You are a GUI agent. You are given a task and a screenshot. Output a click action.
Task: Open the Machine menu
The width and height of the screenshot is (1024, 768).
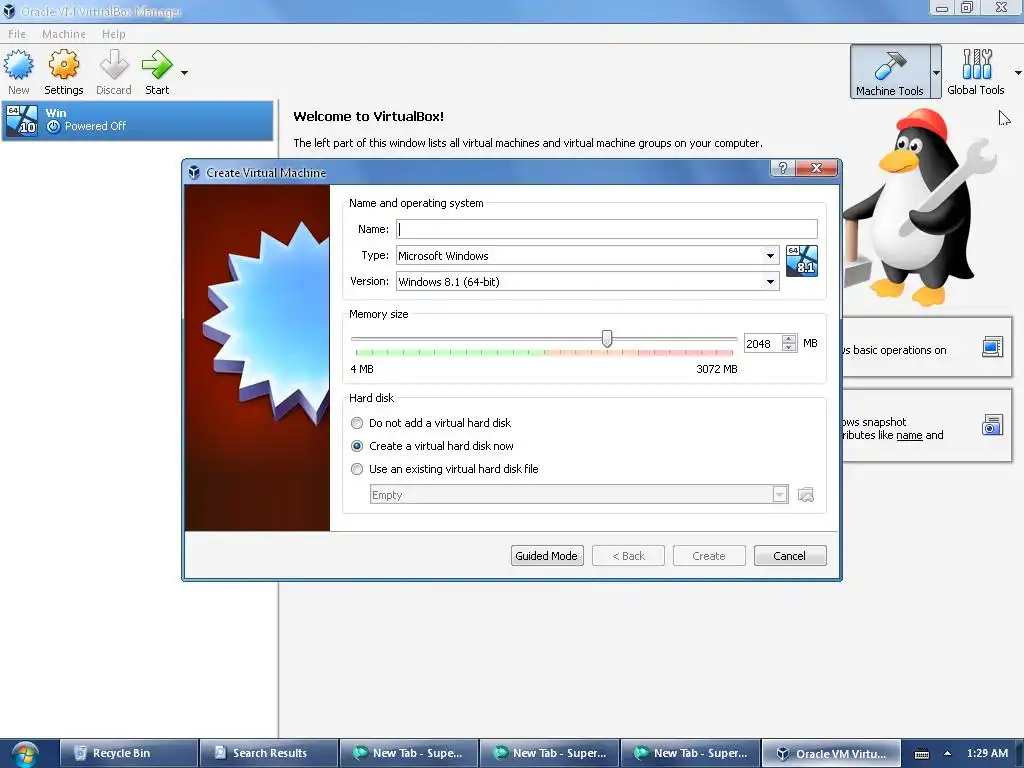coord(63,34)
